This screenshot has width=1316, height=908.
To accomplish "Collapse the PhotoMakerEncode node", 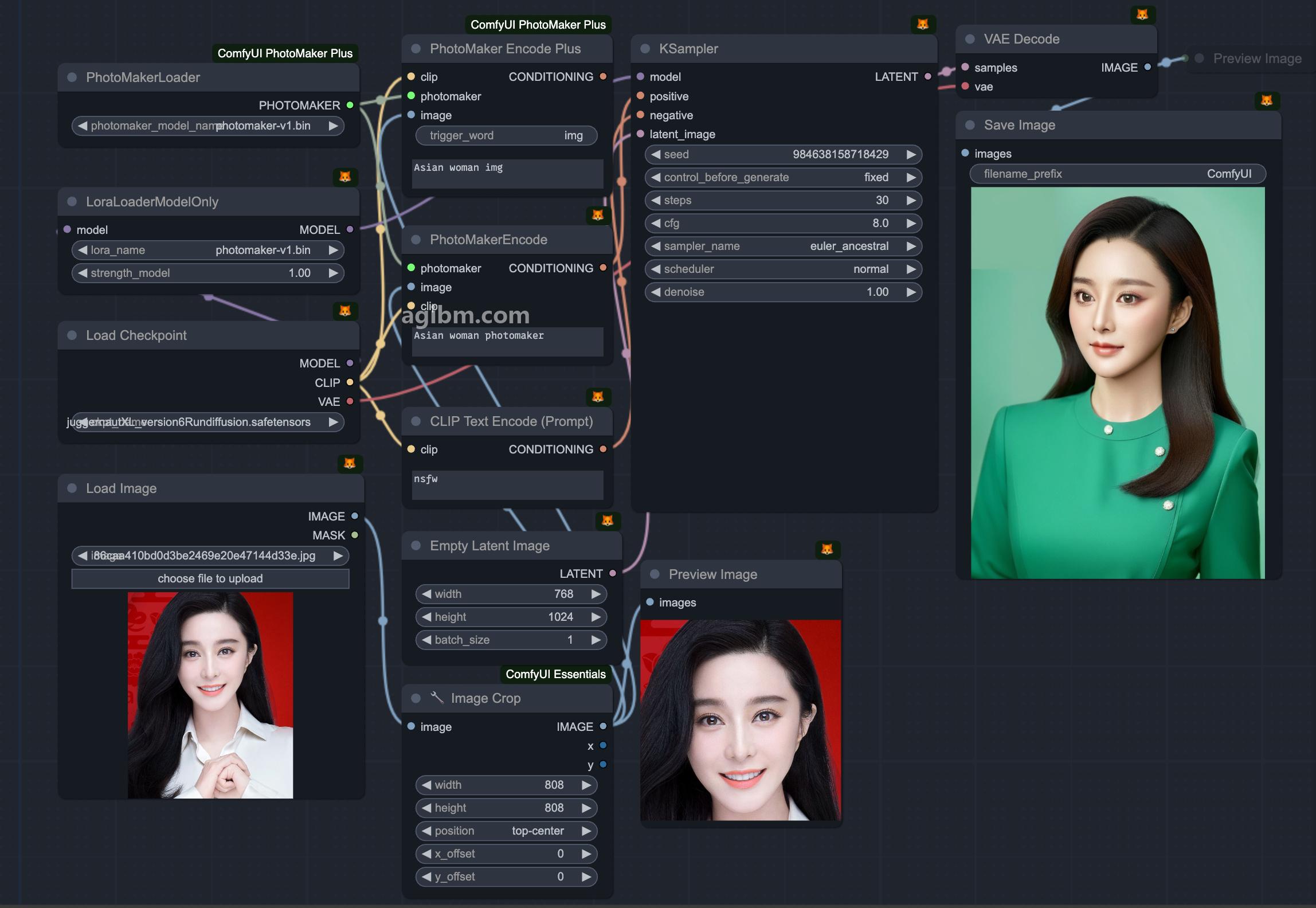I will (416, 240).
